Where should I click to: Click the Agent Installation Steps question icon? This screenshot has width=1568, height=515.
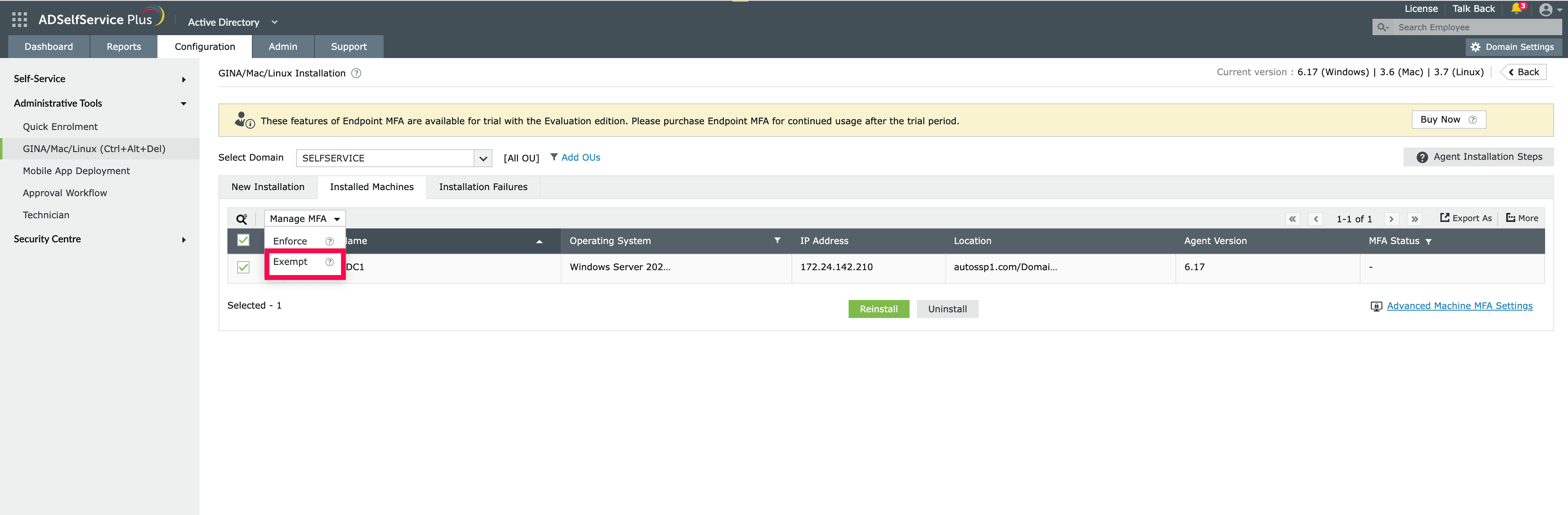(x=1422, y=157)
